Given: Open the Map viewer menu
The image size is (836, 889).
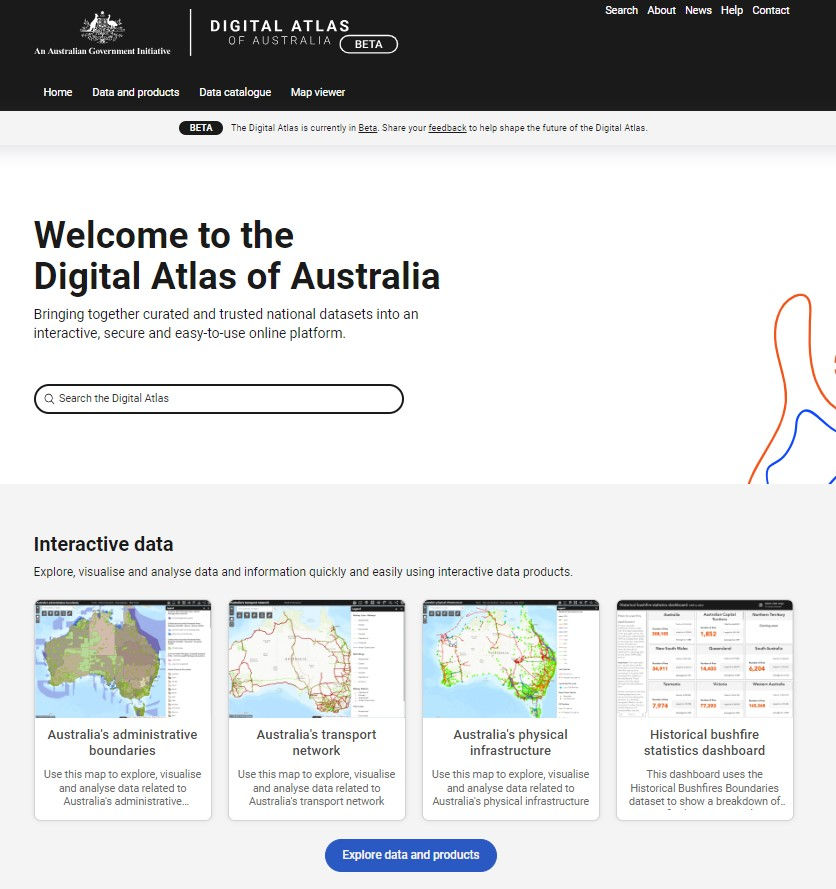Looking at the screenshot, I should pos(317,92).
